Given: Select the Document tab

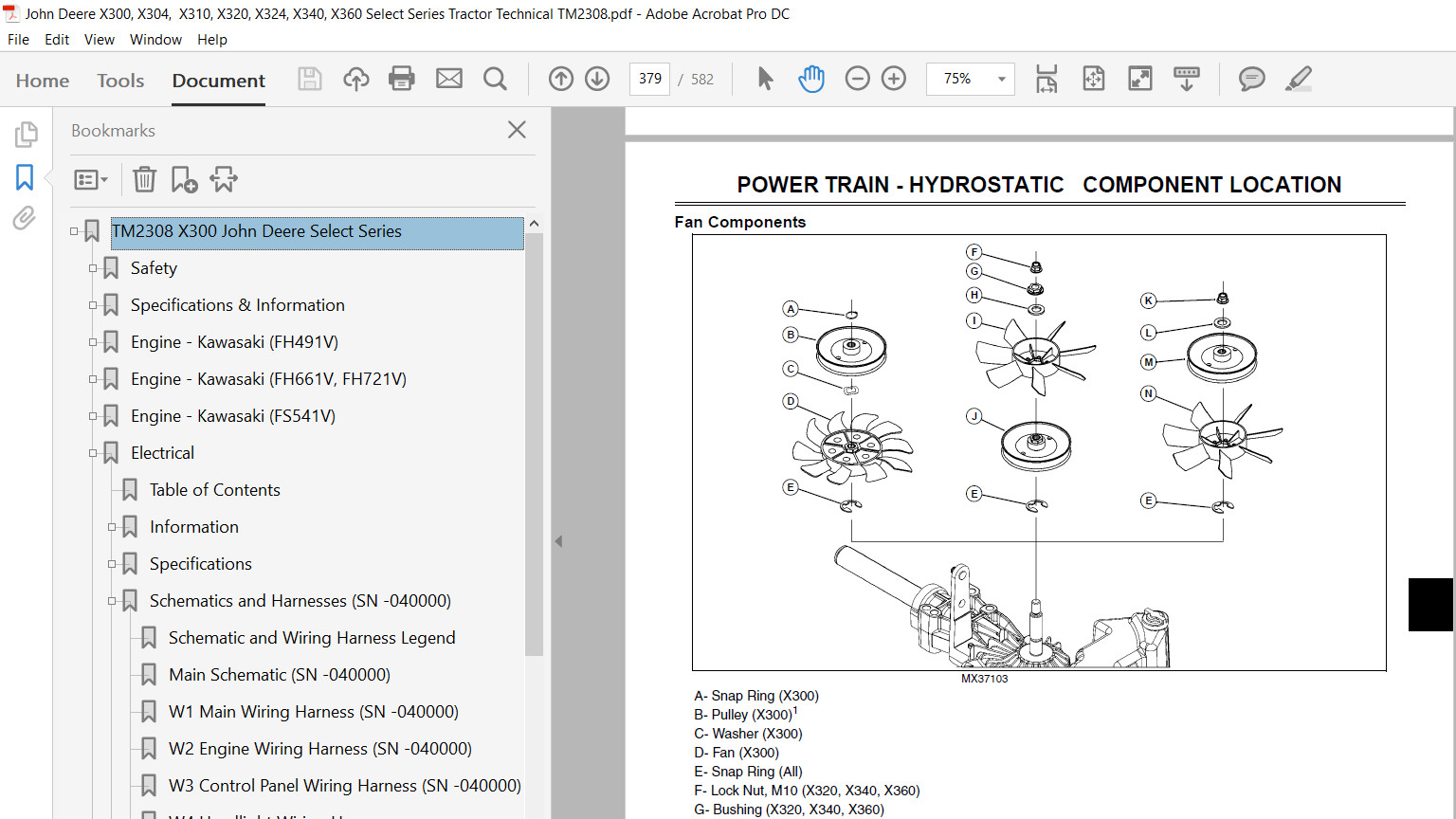Looking at the screenshot, I should pyautogui.click(x=219, y=81).
